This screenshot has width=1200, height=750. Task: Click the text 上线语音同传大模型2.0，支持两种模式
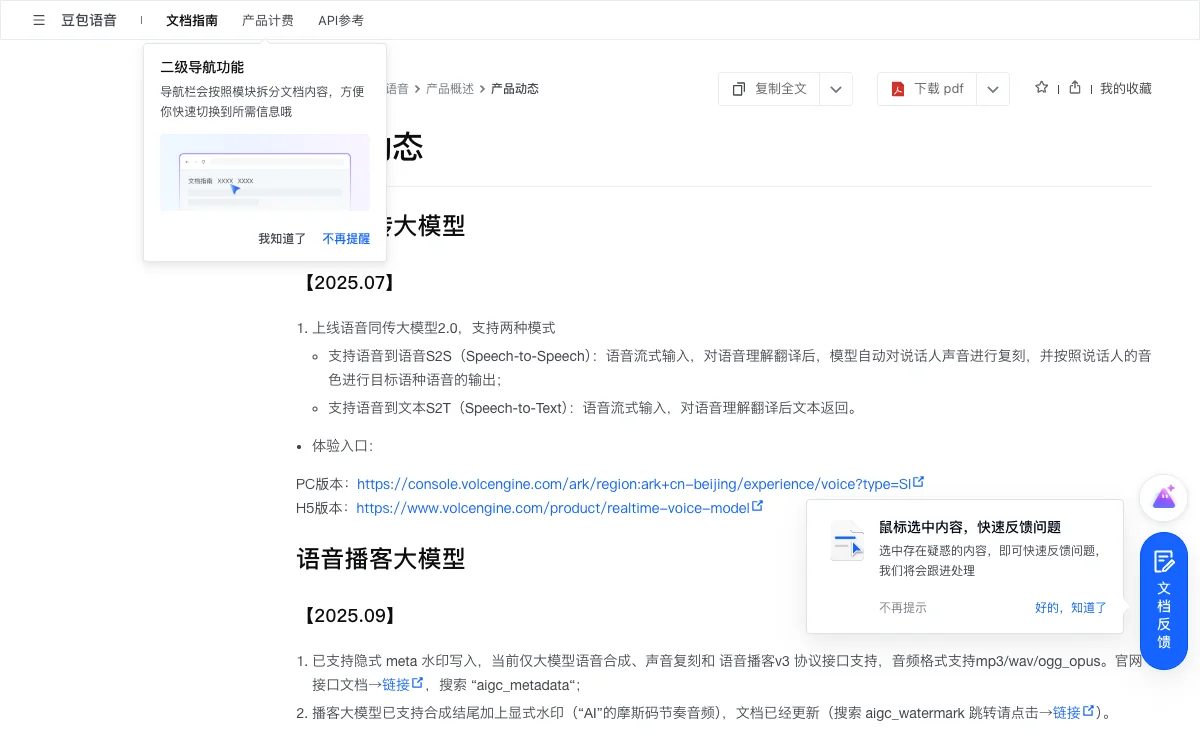click(x=434, y=328)
